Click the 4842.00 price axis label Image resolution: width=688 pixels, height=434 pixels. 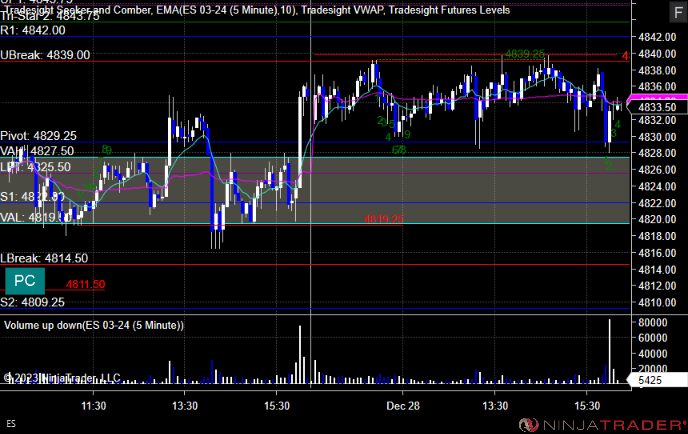[x=657, y=37]
